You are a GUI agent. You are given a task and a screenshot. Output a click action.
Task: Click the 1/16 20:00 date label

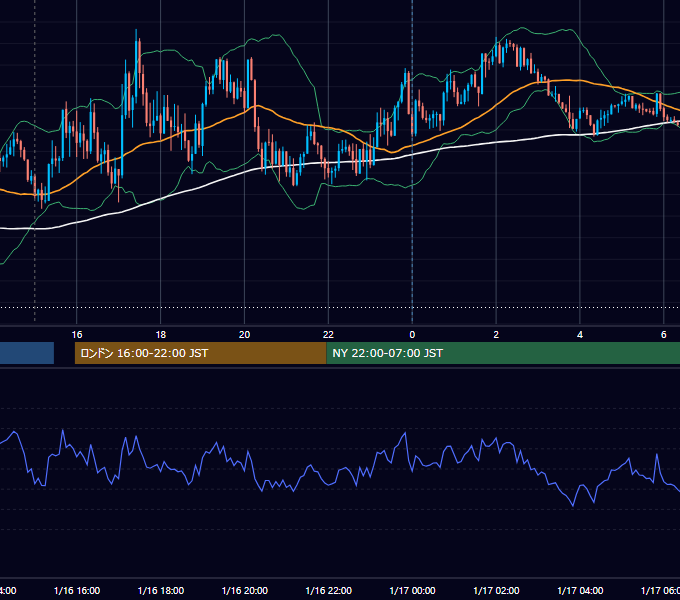(x=245, y=590)
